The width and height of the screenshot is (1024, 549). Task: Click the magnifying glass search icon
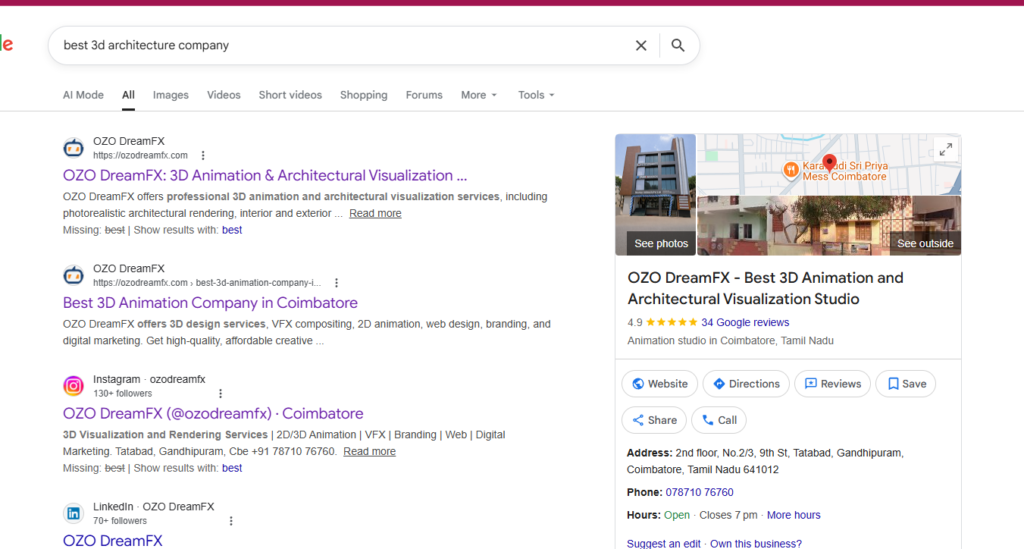tap(678, 45)
